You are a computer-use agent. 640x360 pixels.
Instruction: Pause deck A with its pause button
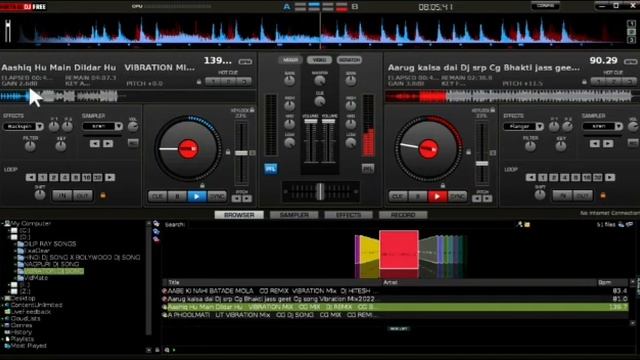tap(177, 196)
